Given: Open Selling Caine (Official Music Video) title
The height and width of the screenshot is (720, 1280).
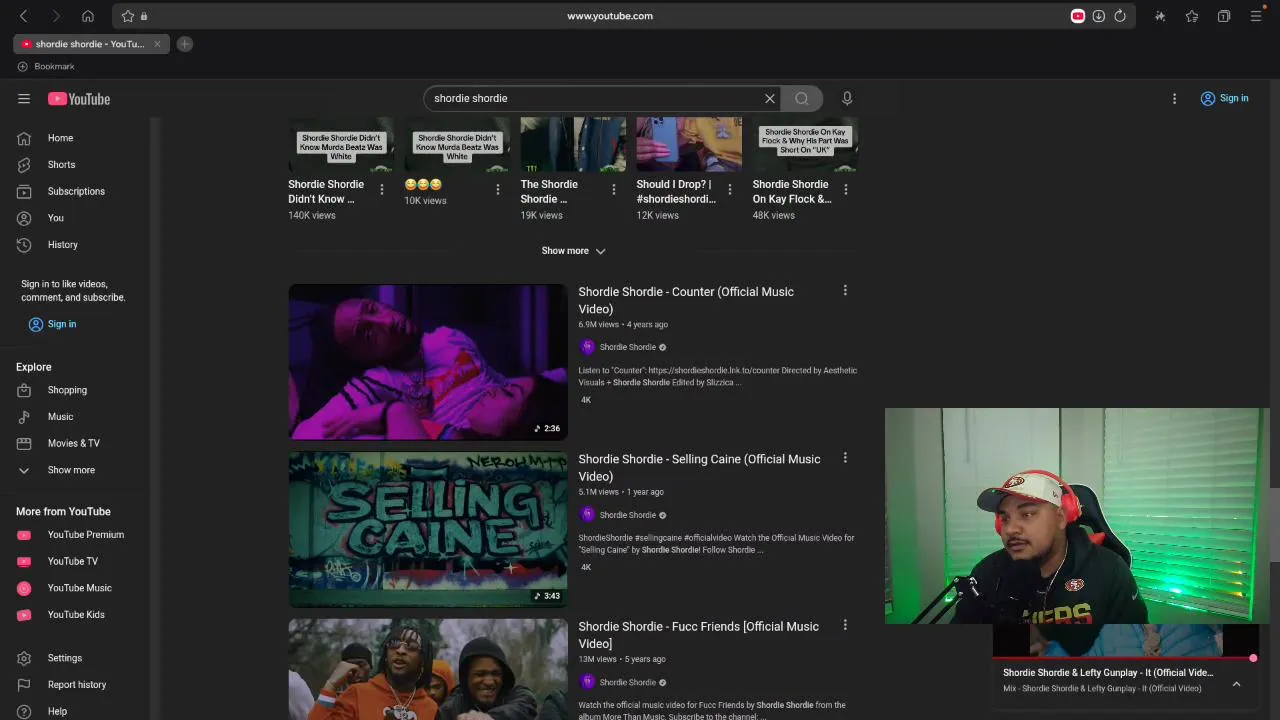Looking at the screenshot, I should (x=699, y=467).
